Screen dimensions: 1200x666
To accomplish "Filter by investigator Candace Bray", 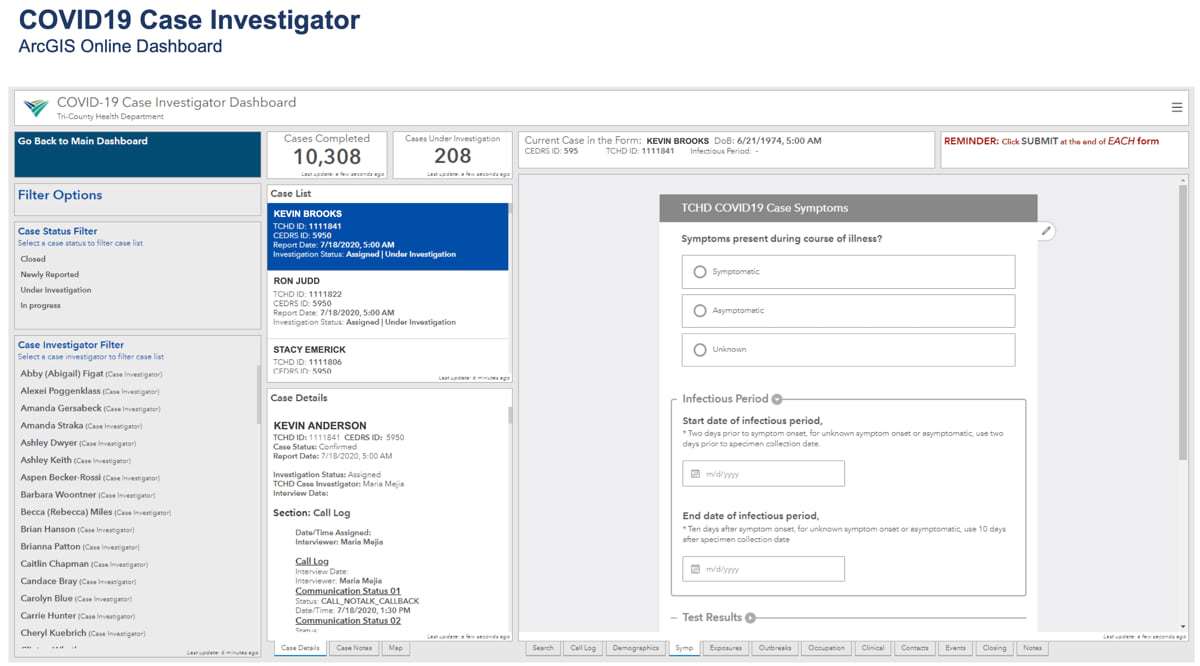I will tap(78, 581).
